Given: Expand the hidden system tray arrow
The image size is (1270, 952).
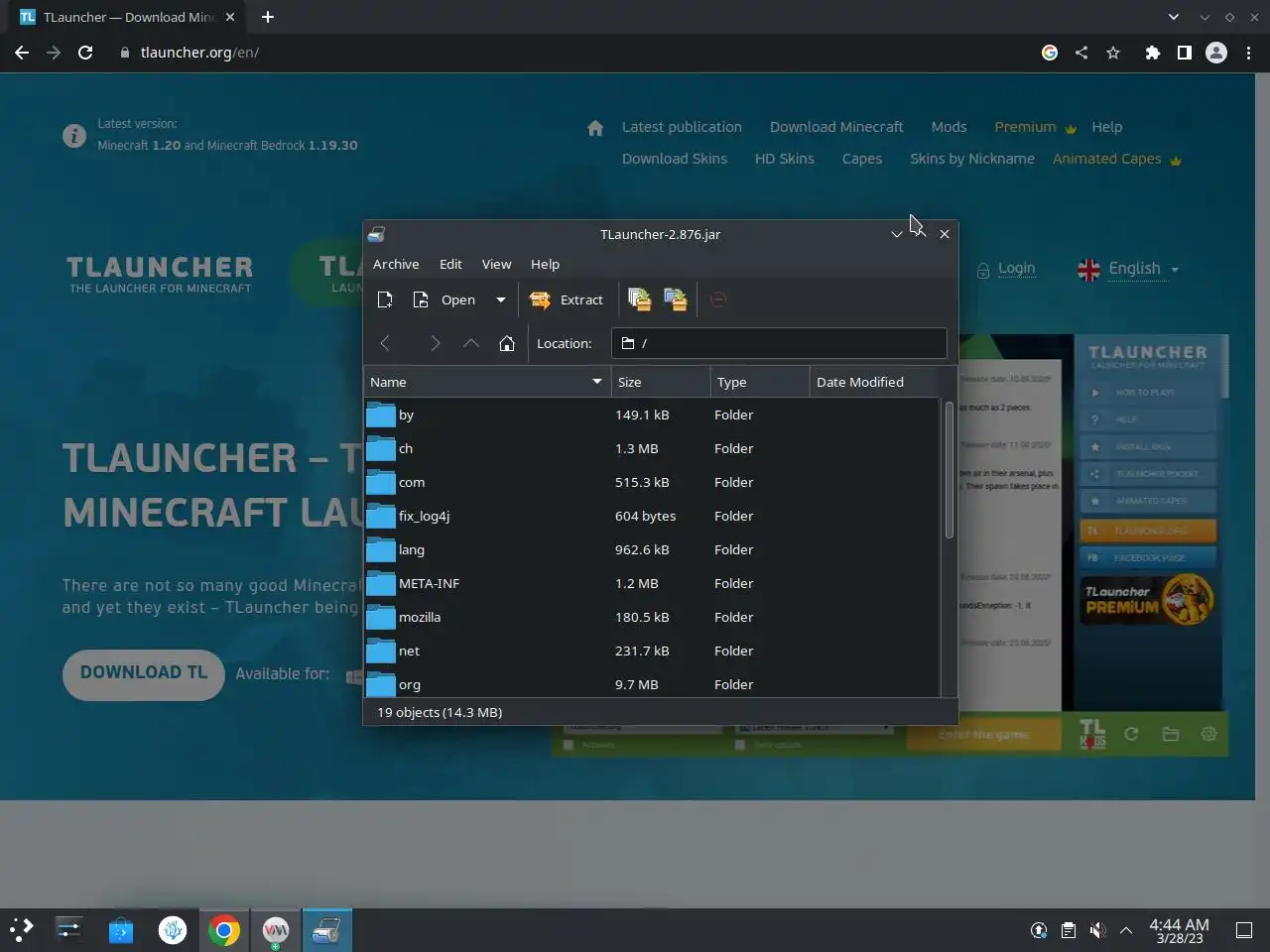Looking at the screenshot, I should (1126, 930).
